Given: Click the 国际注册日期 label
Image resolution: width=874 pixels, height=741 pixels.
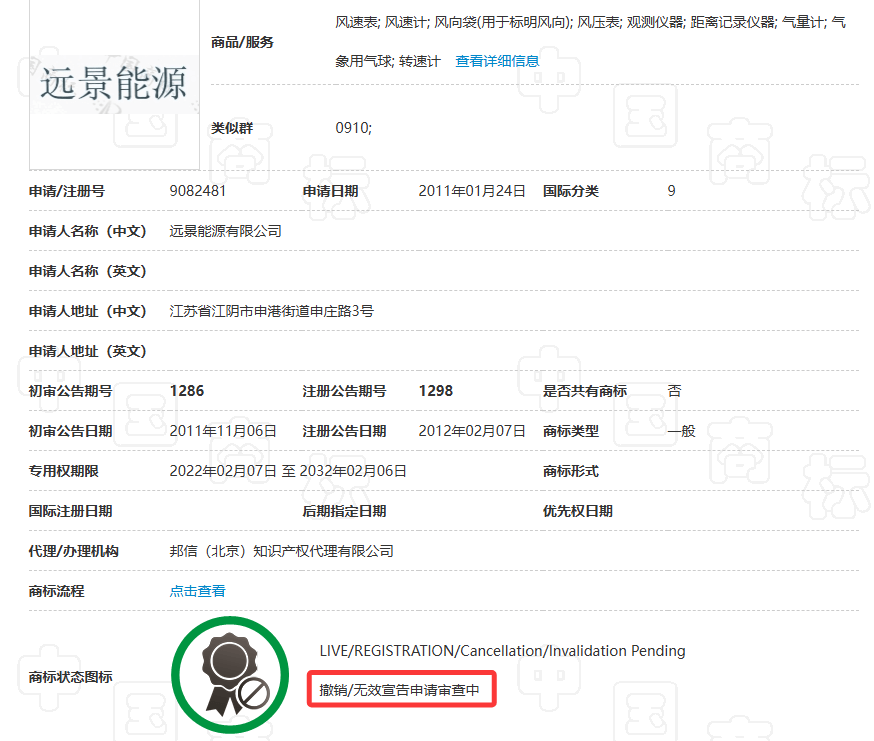Looking at the screenshot, I should 71,511.
